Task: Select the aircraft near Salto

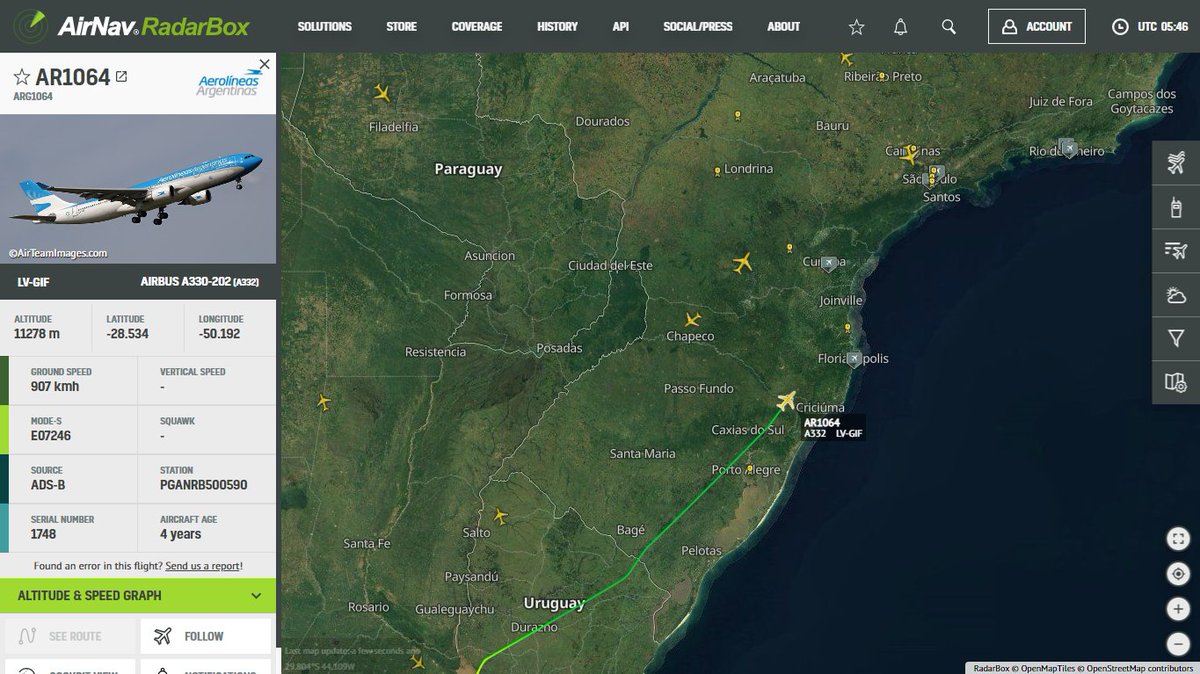Action: tap(500, 517)
